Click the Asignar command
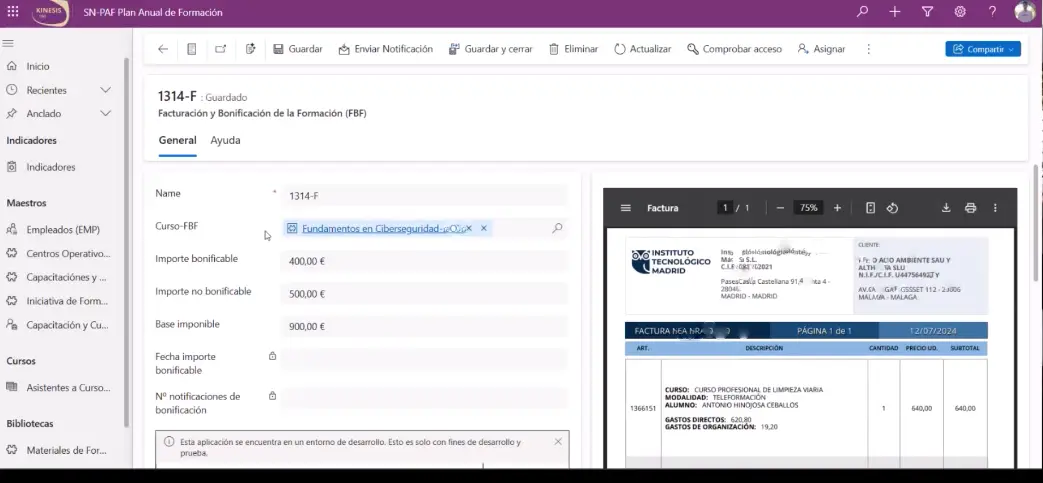 point(821,49)
